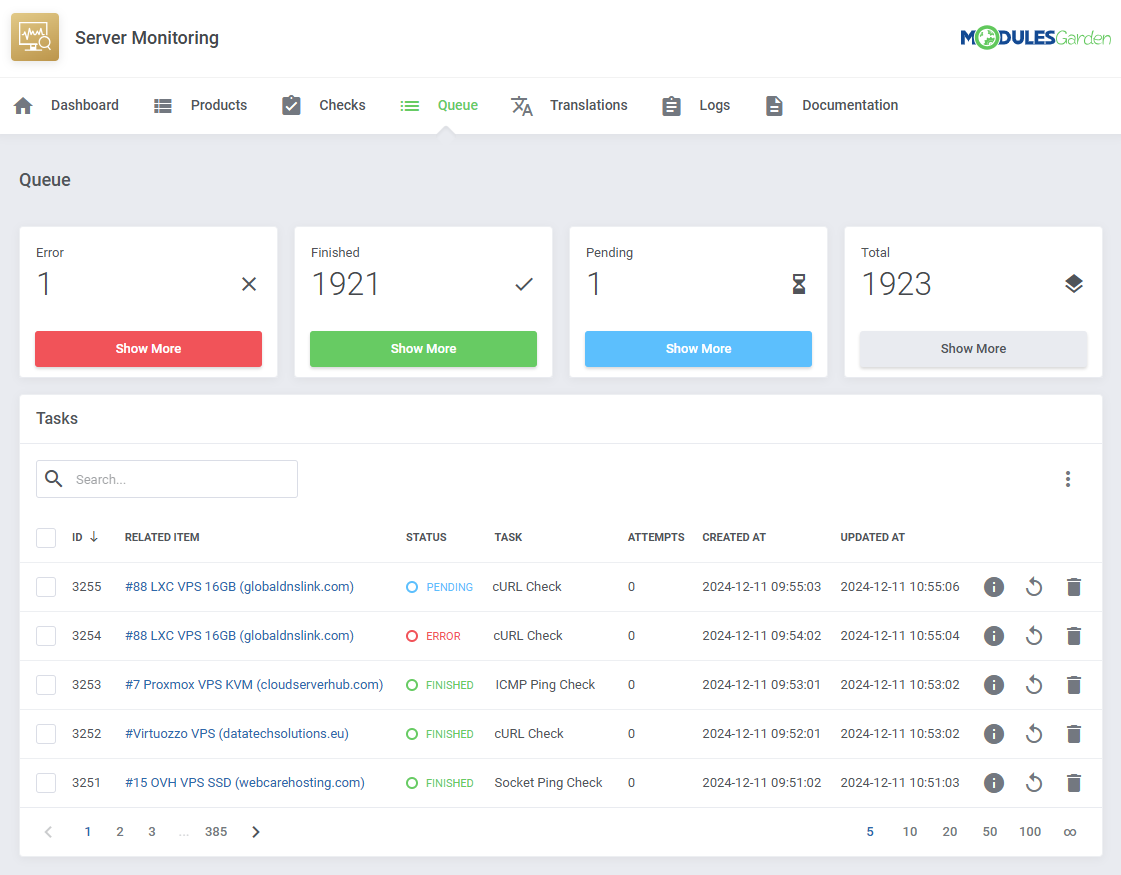Click the checkmark icon in Finished card
Screen dimensions: 1121x875
click(524, 285)
